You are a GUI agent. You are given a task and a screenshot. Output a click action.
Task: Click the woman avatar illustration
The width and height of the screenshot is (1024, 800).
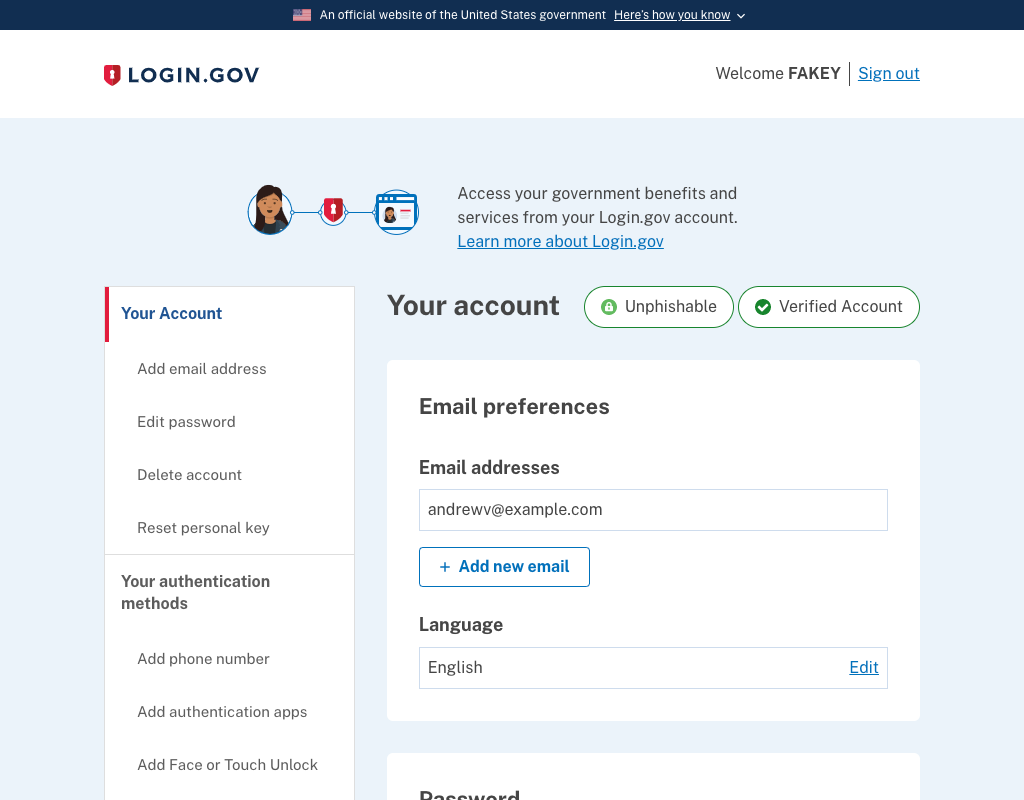click(x=270, y=210)
